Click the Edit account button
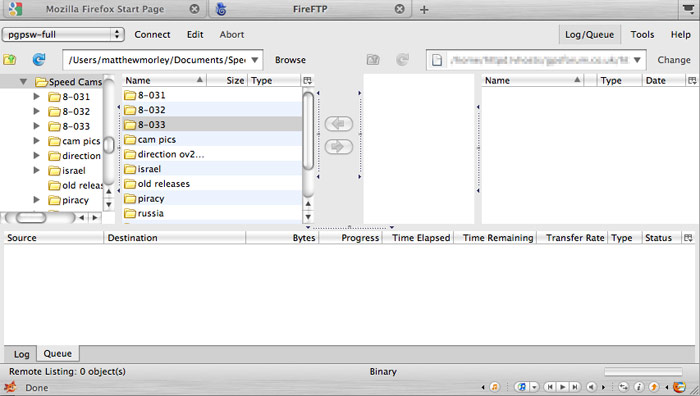This screenshot has height=396, width=700. [195, 34]
